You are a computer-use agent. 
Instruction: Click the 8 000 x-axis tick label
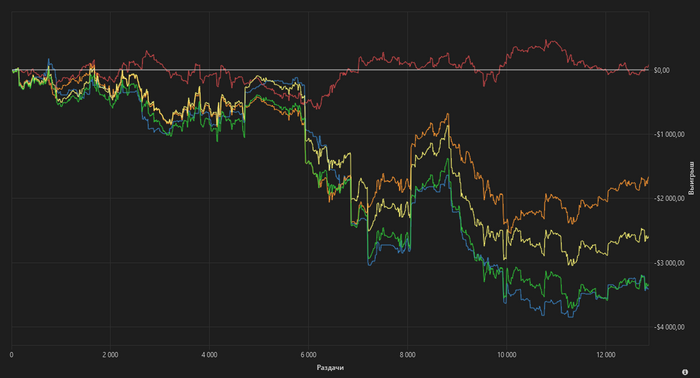(407, 355)
